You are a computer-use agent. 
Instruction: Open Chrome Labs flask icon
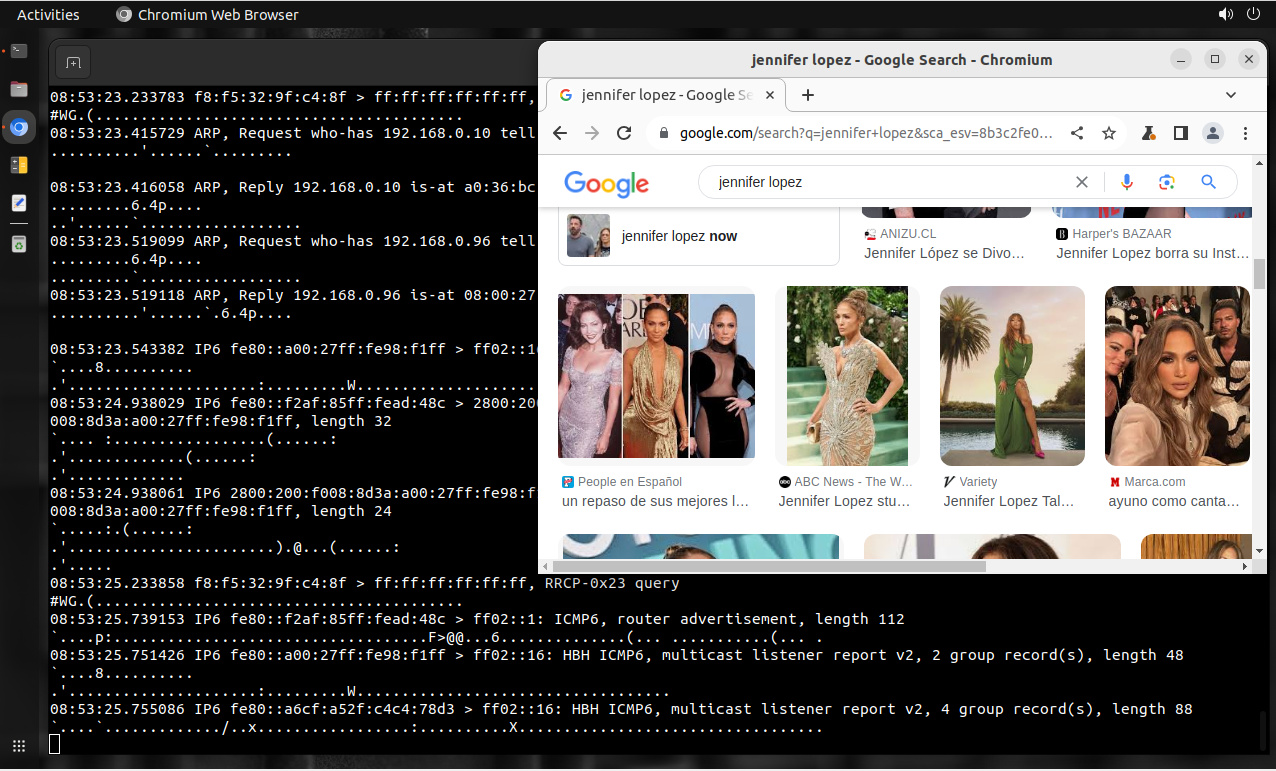pos(1149,133)
